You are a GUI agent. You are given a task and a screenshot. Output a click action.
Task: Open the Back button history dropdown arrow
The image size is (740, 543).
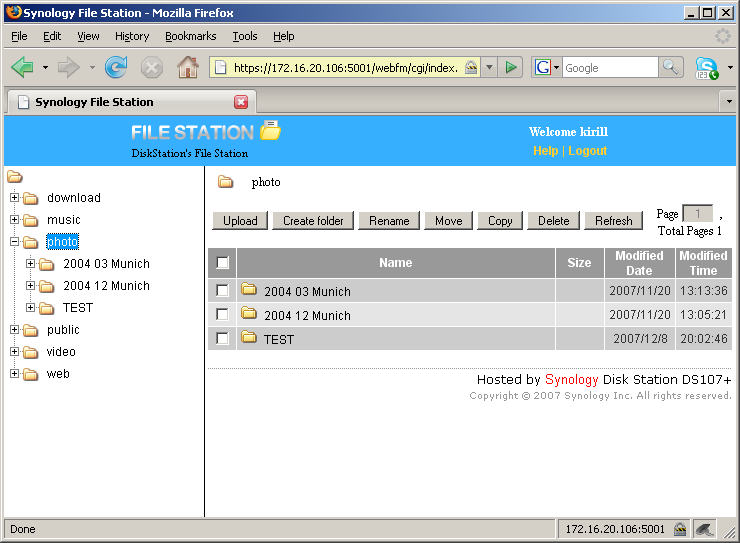point(45,67)
